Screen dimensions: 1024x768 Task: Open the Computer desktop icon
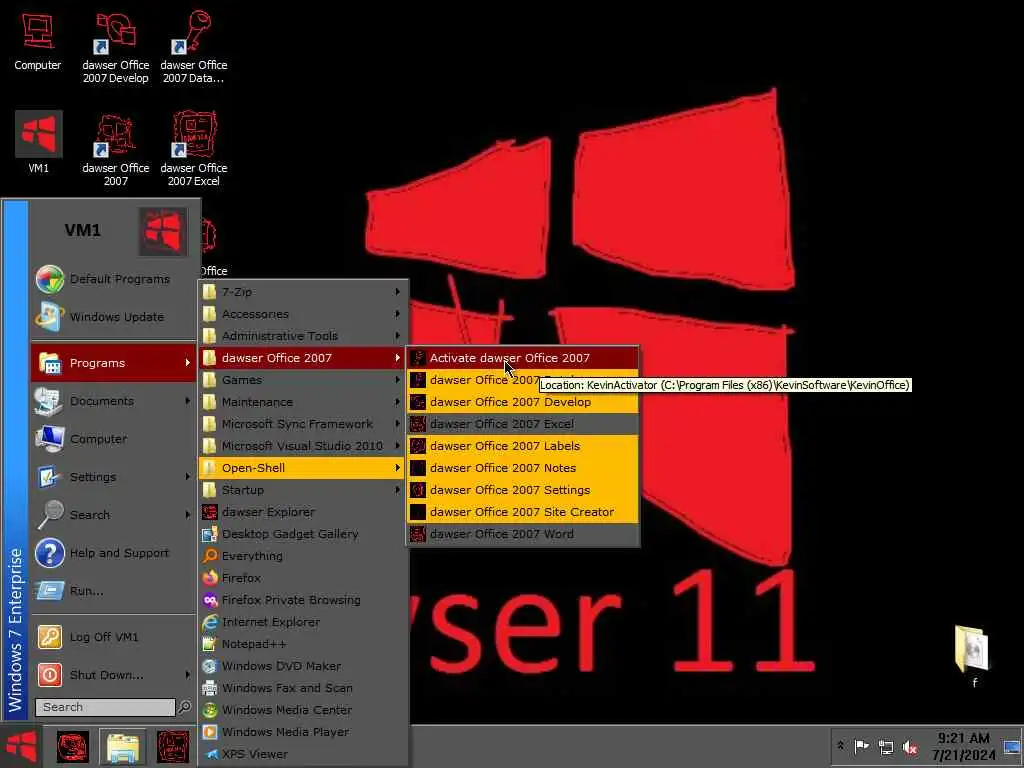pyautogui.click(x=37, y=42)
